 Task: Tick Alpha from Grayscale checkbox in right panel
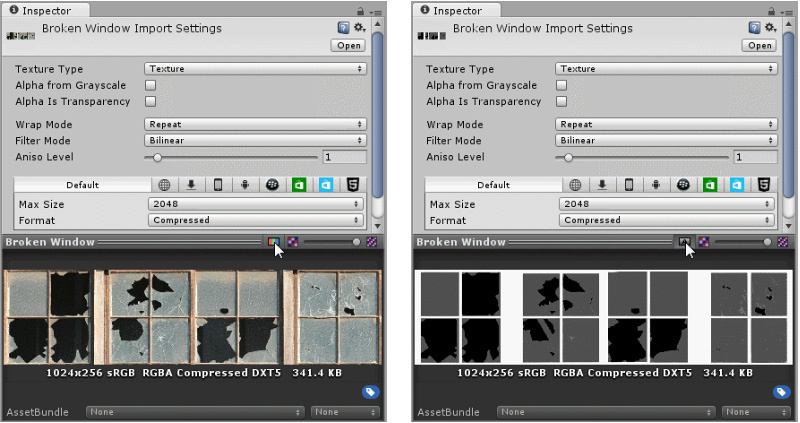(562, 86)
